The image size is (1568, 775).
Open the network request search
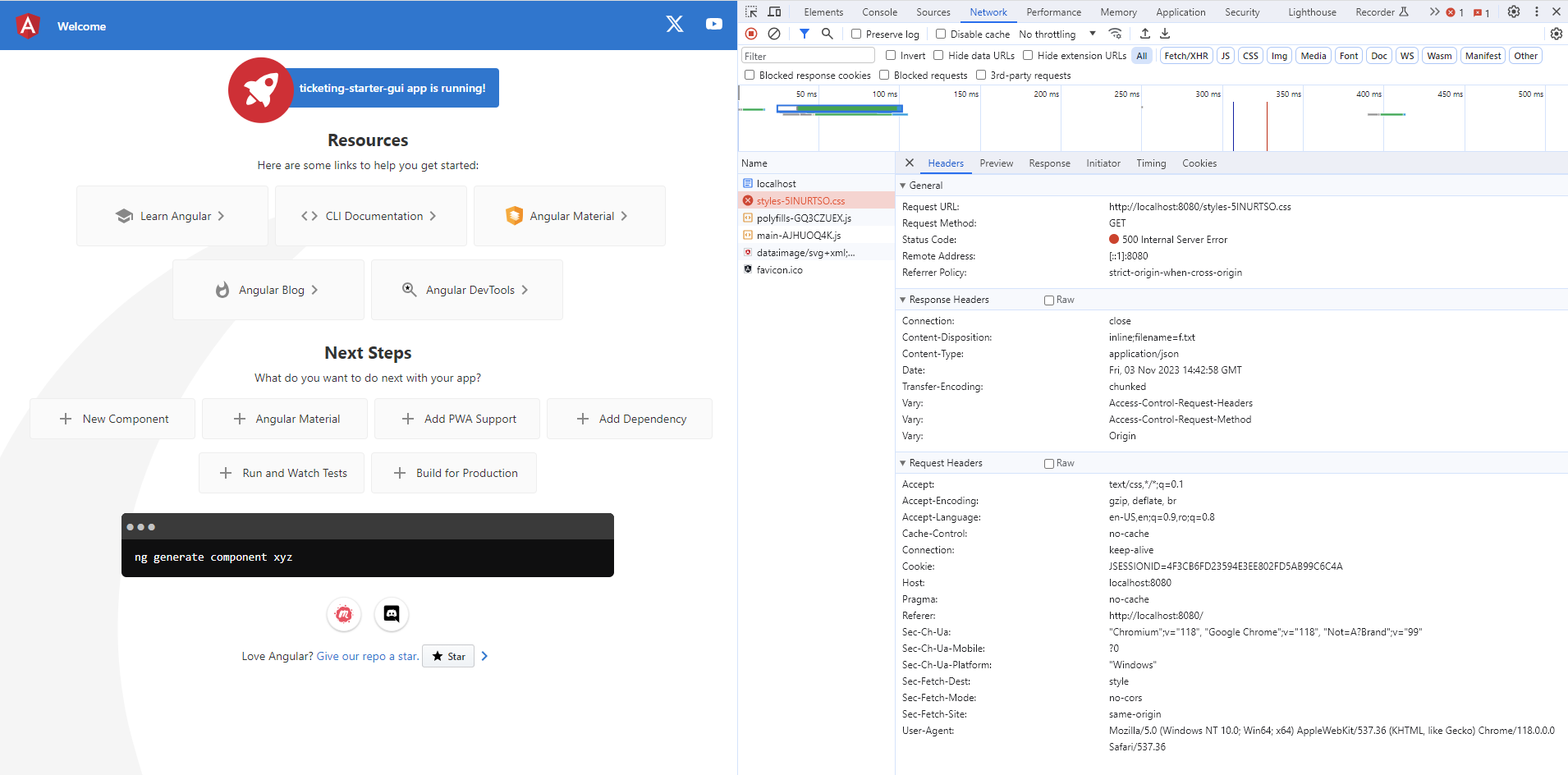(x=827, y=34)
